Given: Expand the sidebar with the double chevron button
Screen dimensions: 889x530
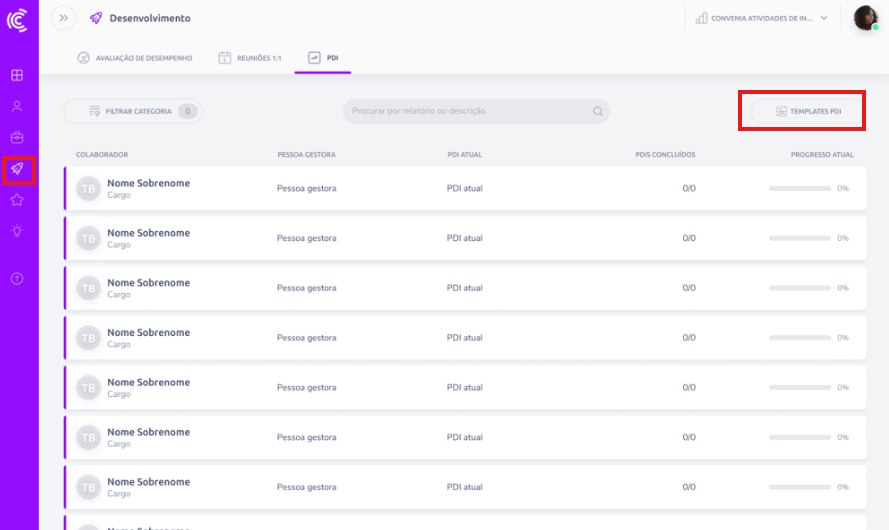Looking at the screenshot, I should coord(64,18).
